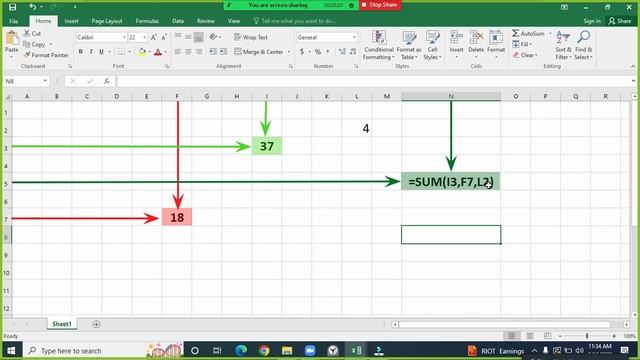Toggle Italic formatting
The height and width of the screenshot is (360, 640).
pyautogui.click(x=91, y=52)
